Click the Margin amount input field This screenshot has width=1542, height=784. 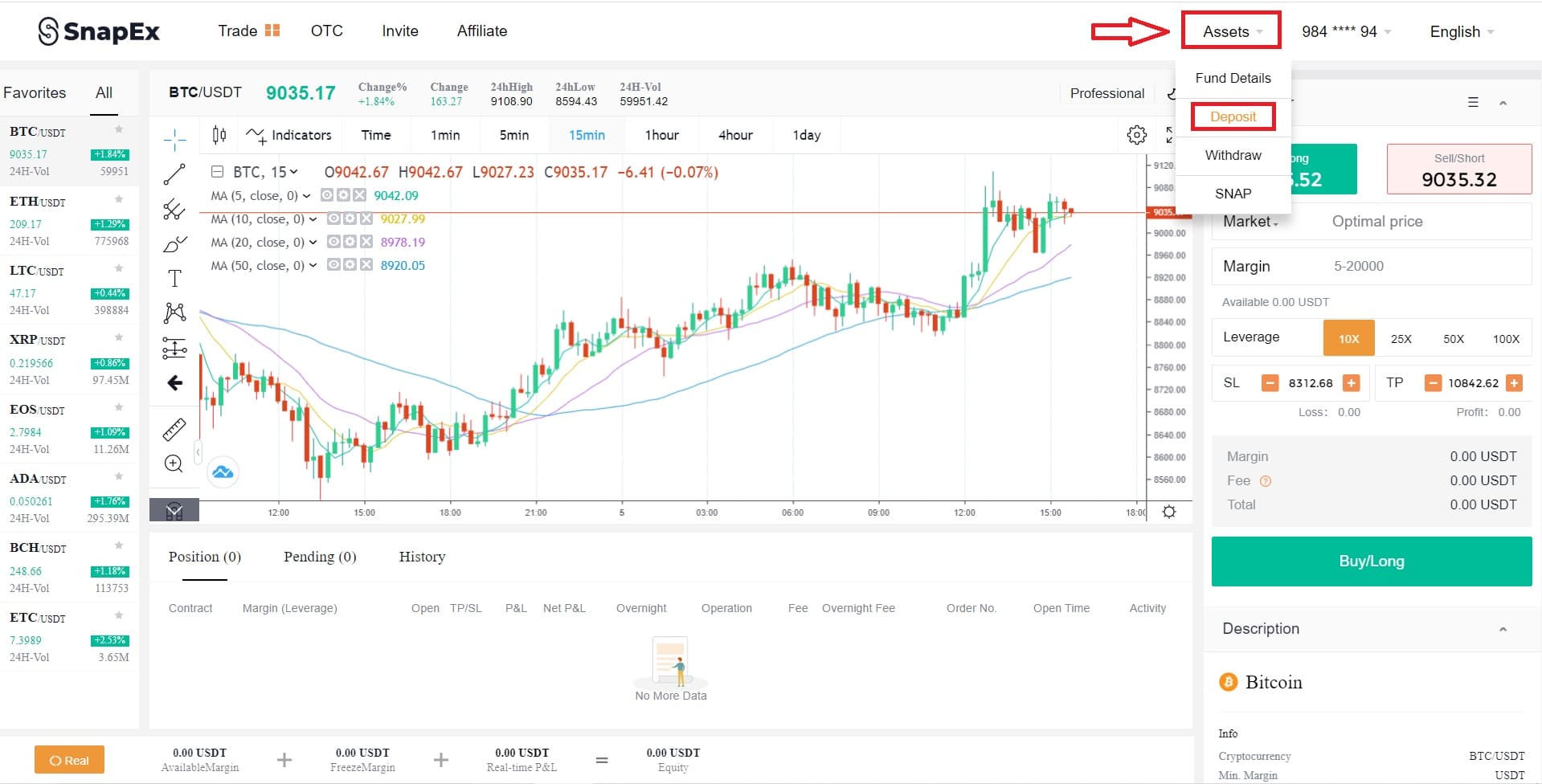1372,266
